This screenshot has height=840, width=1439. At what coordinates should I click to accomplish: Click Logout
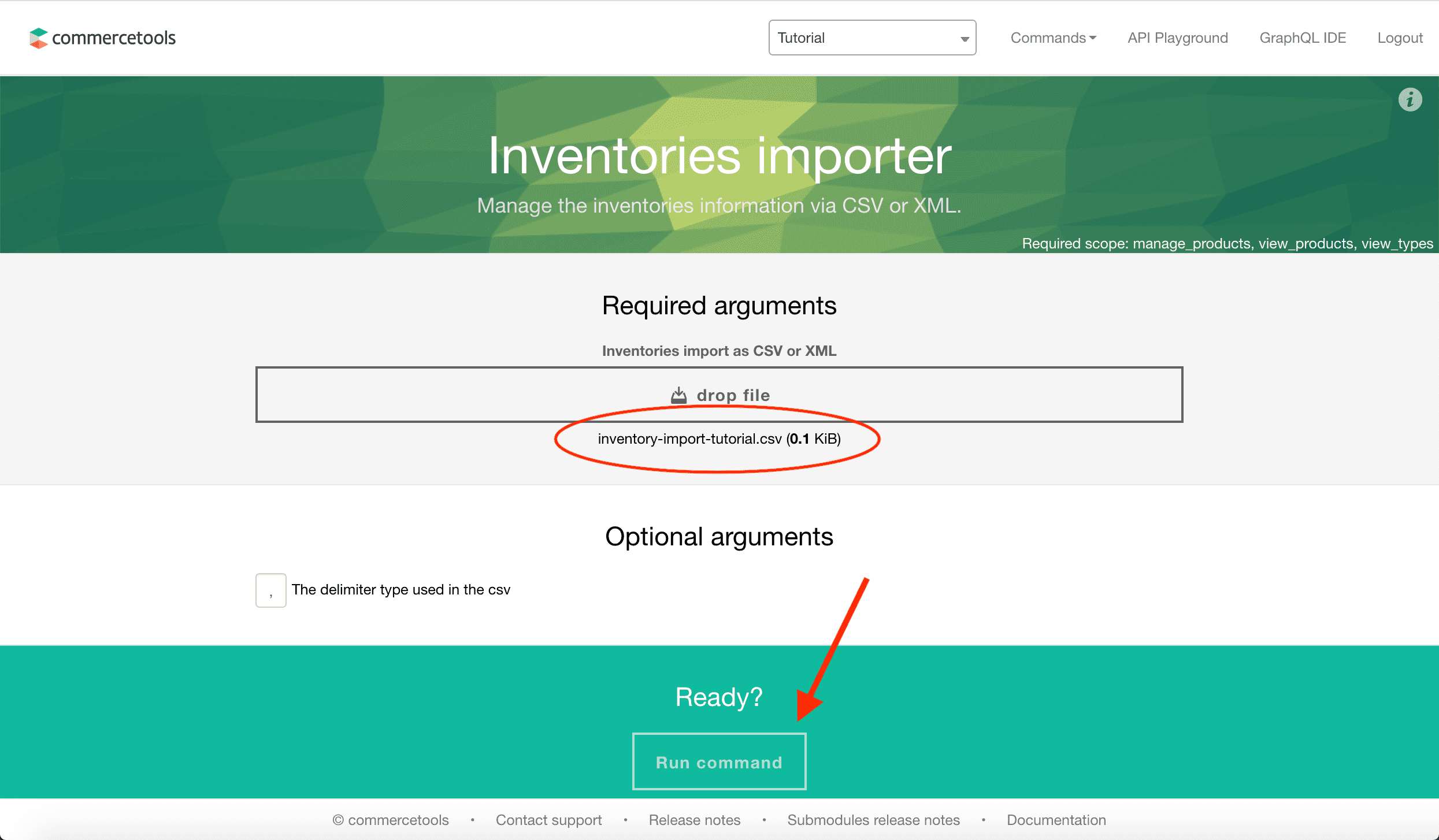click(x=1400, y=38)
